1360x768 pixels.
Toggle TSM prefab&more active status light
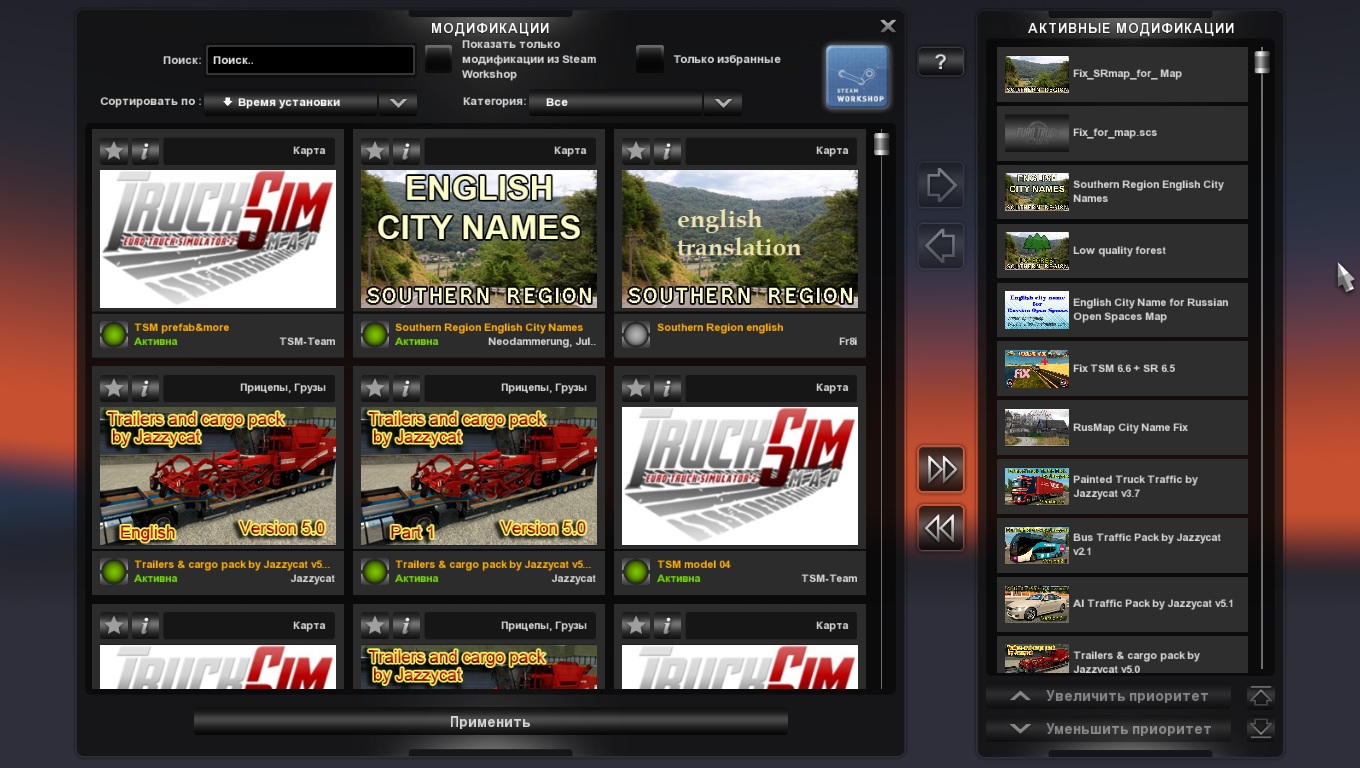point(114,334)
